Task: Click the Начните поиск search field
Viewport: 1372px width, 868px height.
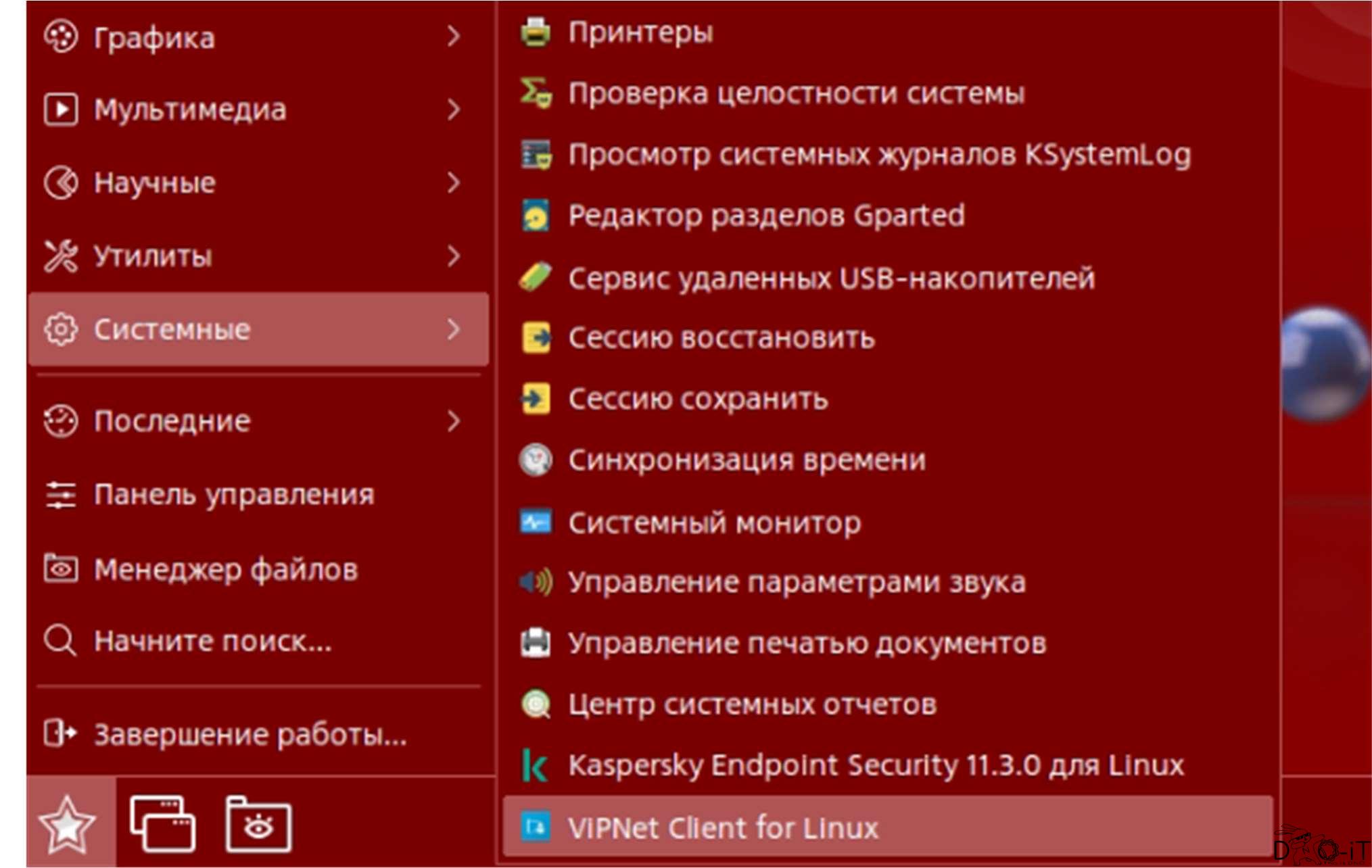Action: (x=212, y=641)
